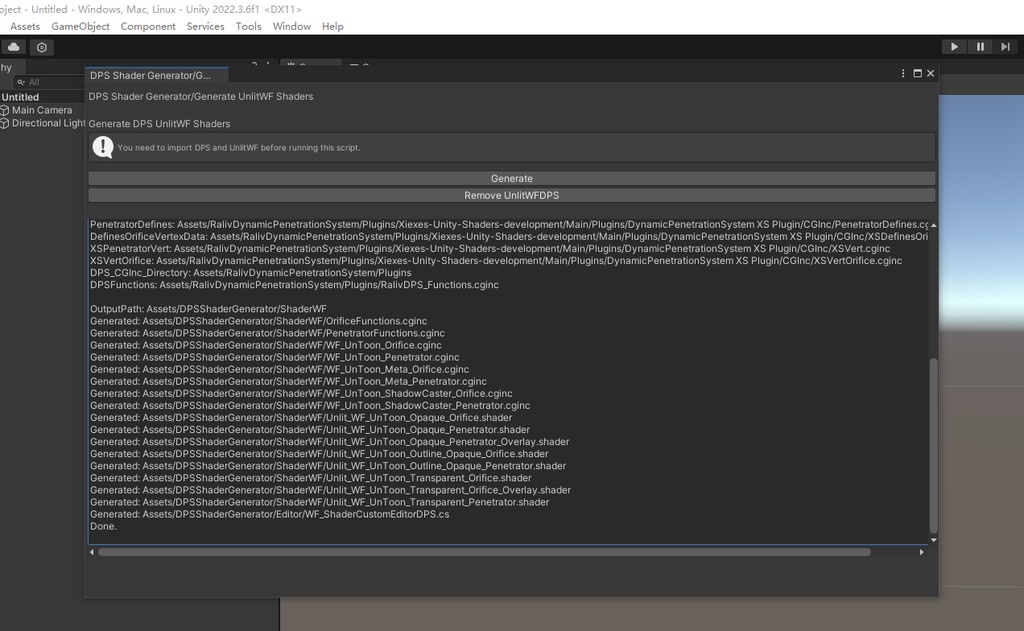
Task: Click the 'DPS_CGInc_Directory:' log line
Action: [251, 272]
